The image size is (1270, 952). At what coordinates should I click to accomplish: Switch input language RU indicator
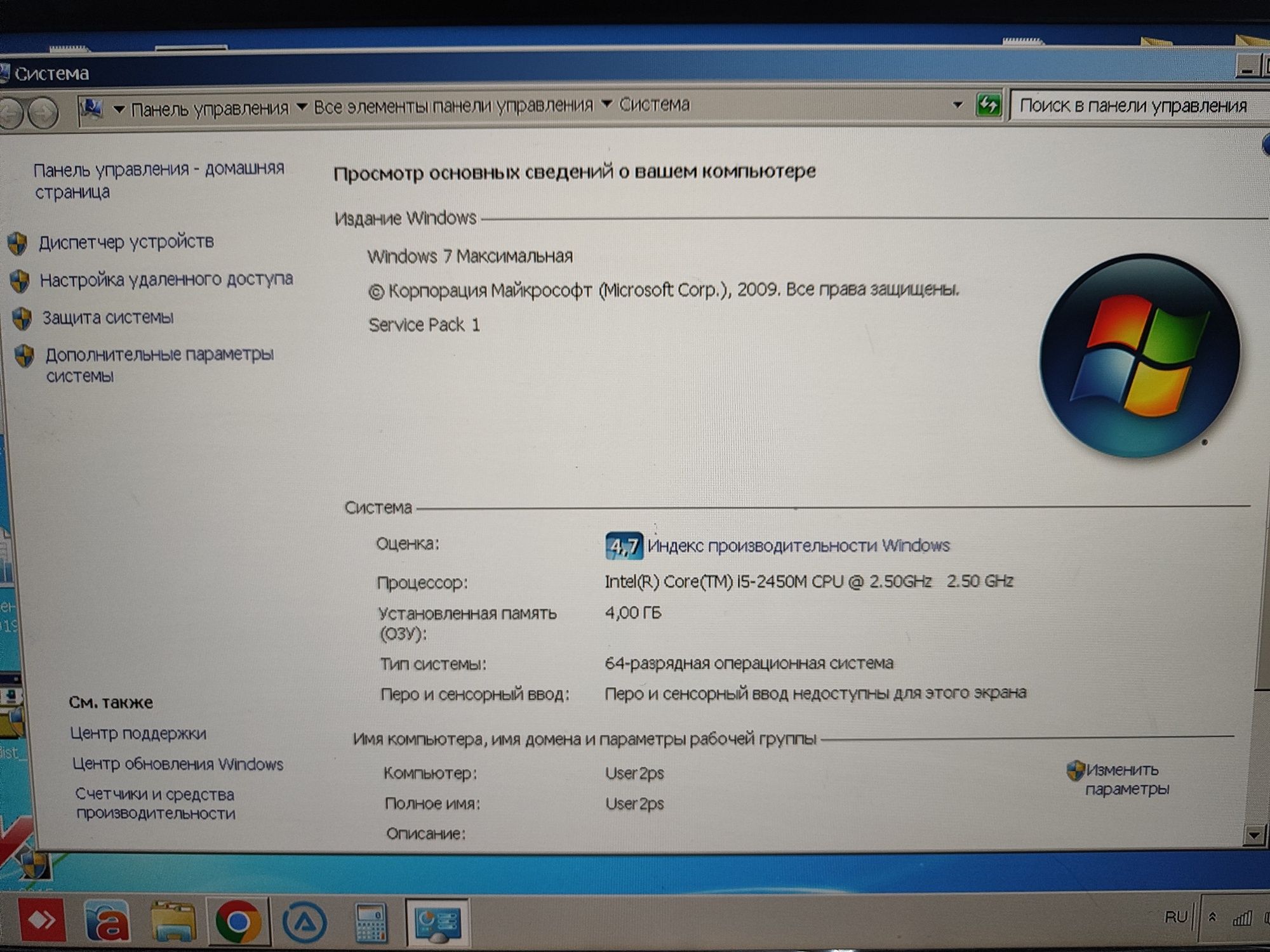point(1175,917)
